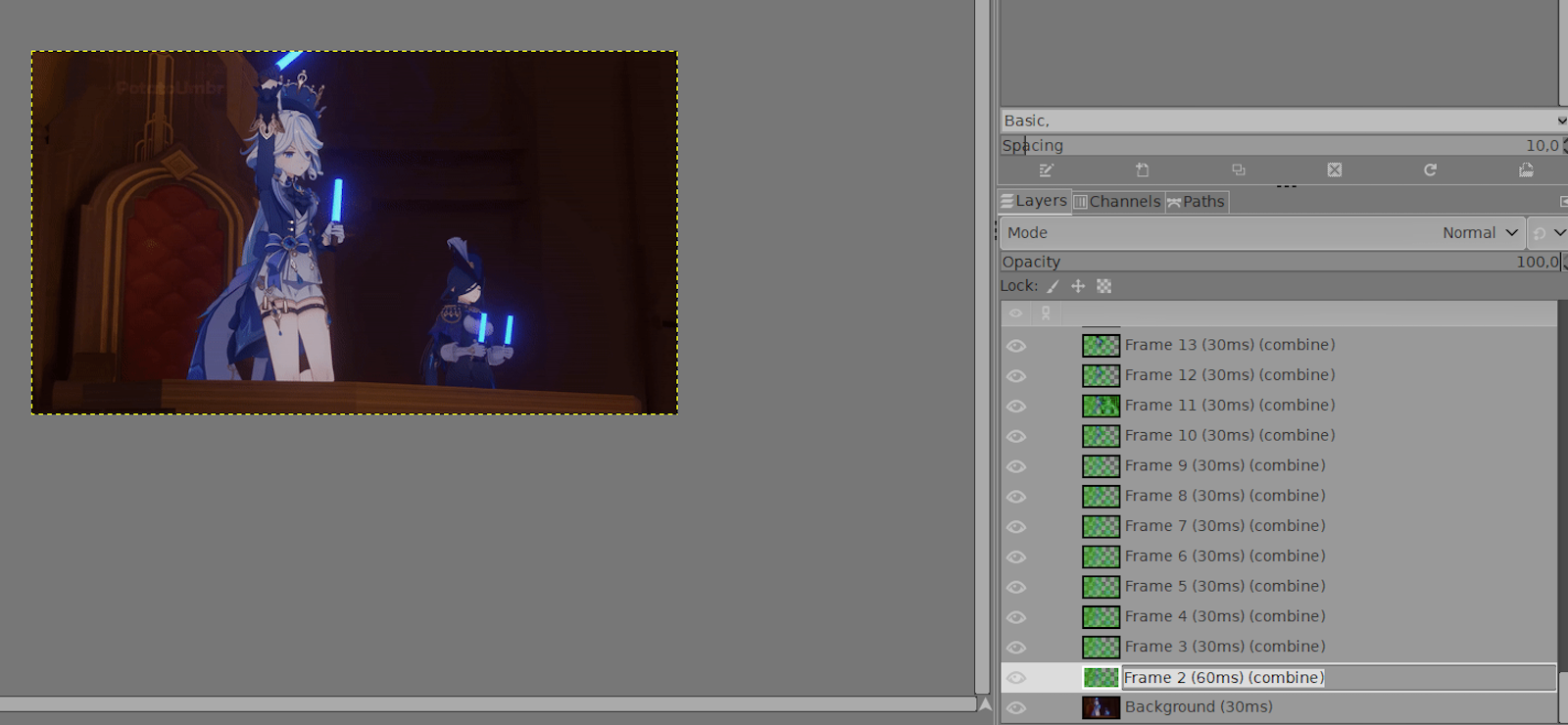Open the brush as an image
The width and height of the screenshot is (1568, 725).
pyautogui.click(x=1526, y=170)
